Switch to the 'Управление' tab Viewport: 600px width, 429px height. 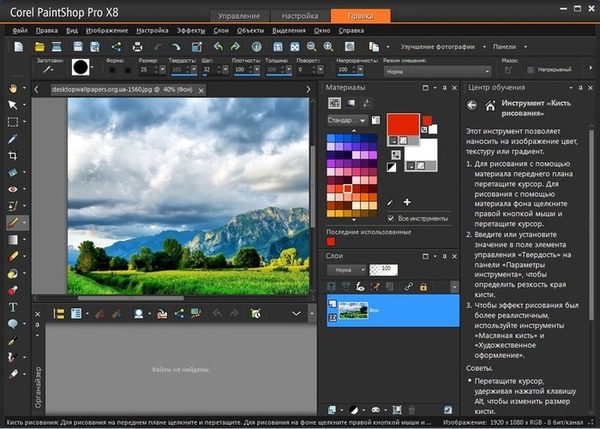coord(237,16)
